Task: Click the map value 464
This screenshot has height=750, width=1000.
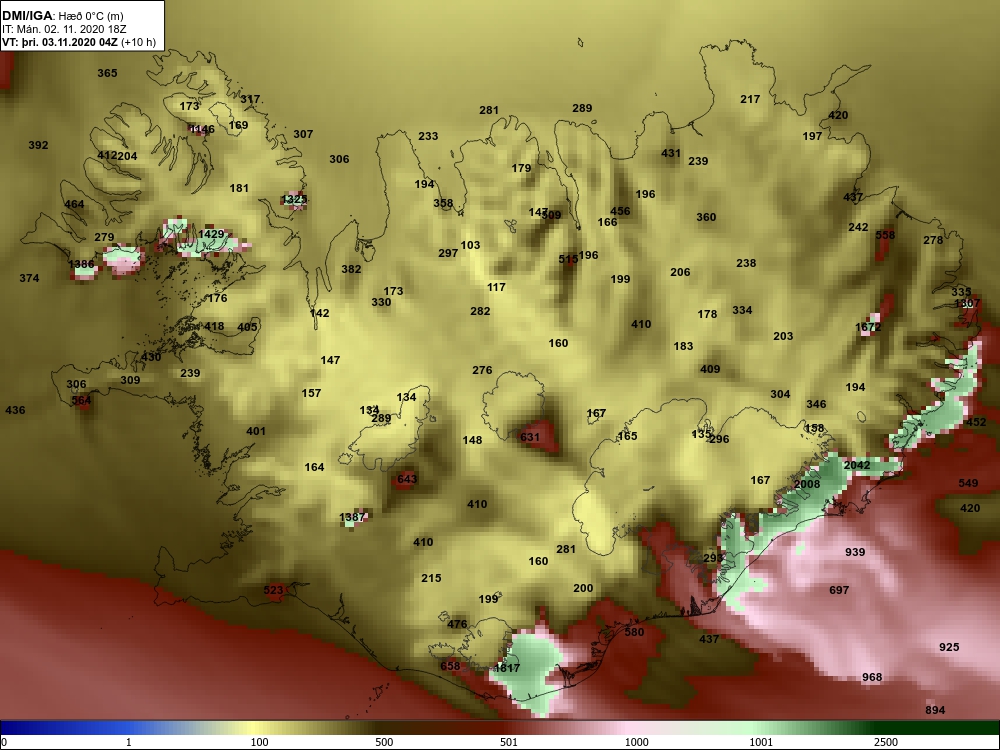Action: pos(74,205)
